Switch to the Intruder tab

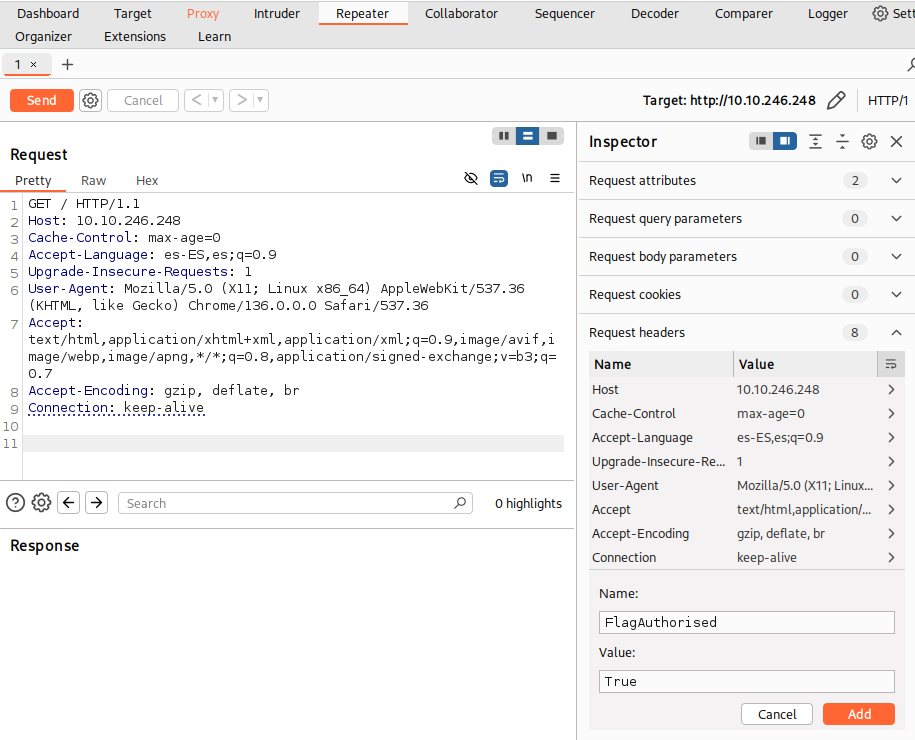(x=277, y=13)
